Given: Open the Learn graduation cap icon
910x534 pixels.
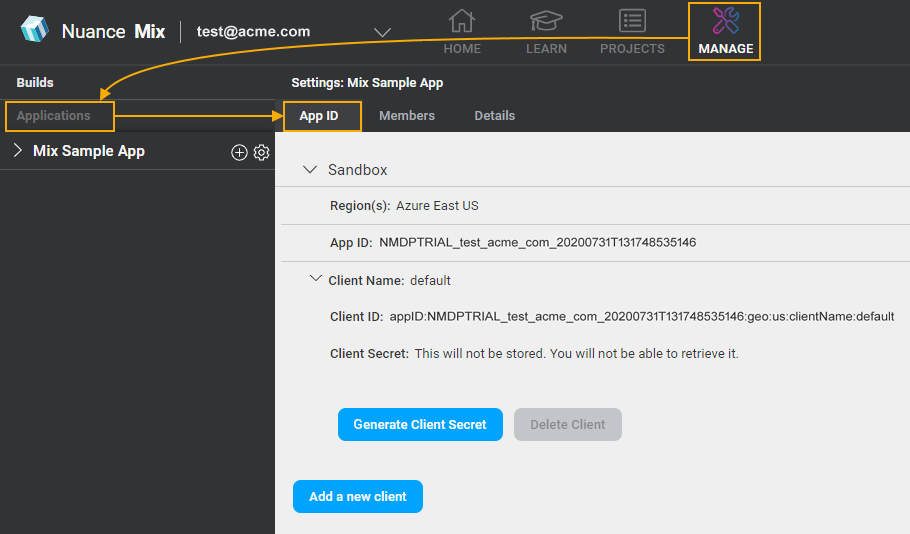Looking at the screenshot, I should (546, 21).
